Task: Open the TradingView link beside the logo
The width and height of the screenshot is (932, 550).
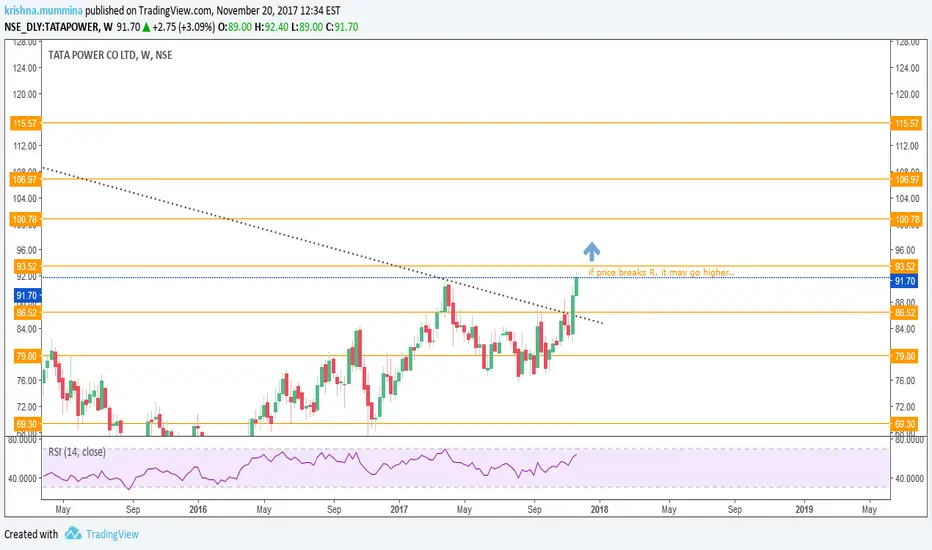Action: (112, 534)
